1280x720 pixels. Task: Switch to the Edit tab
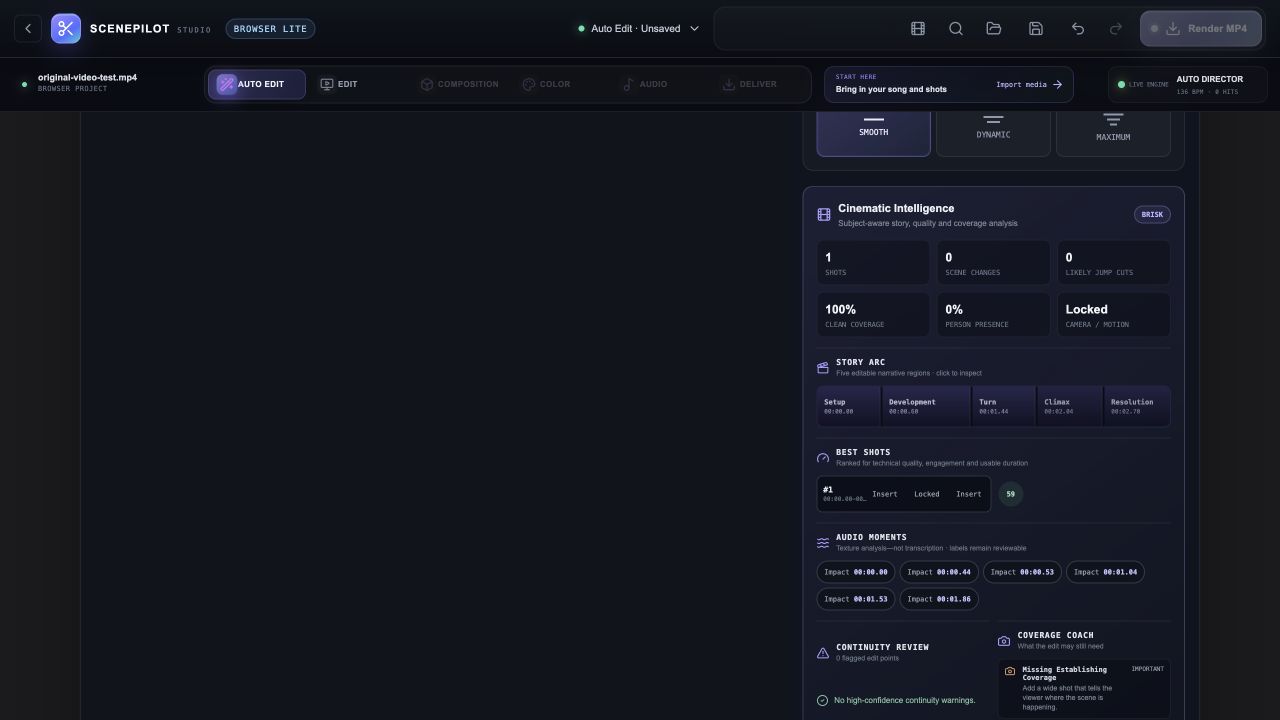[339, 84]
